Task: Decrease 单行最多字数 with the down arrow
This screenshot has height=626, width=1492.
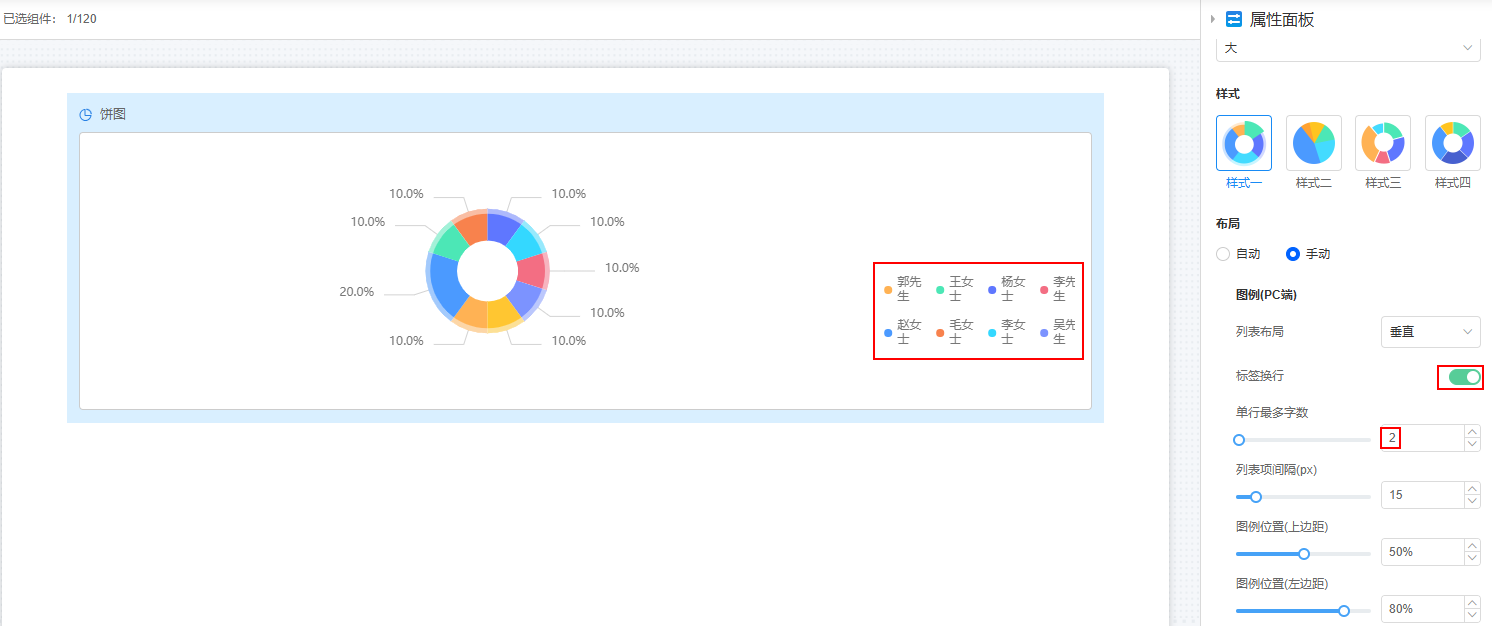Action: point(1472,445)
